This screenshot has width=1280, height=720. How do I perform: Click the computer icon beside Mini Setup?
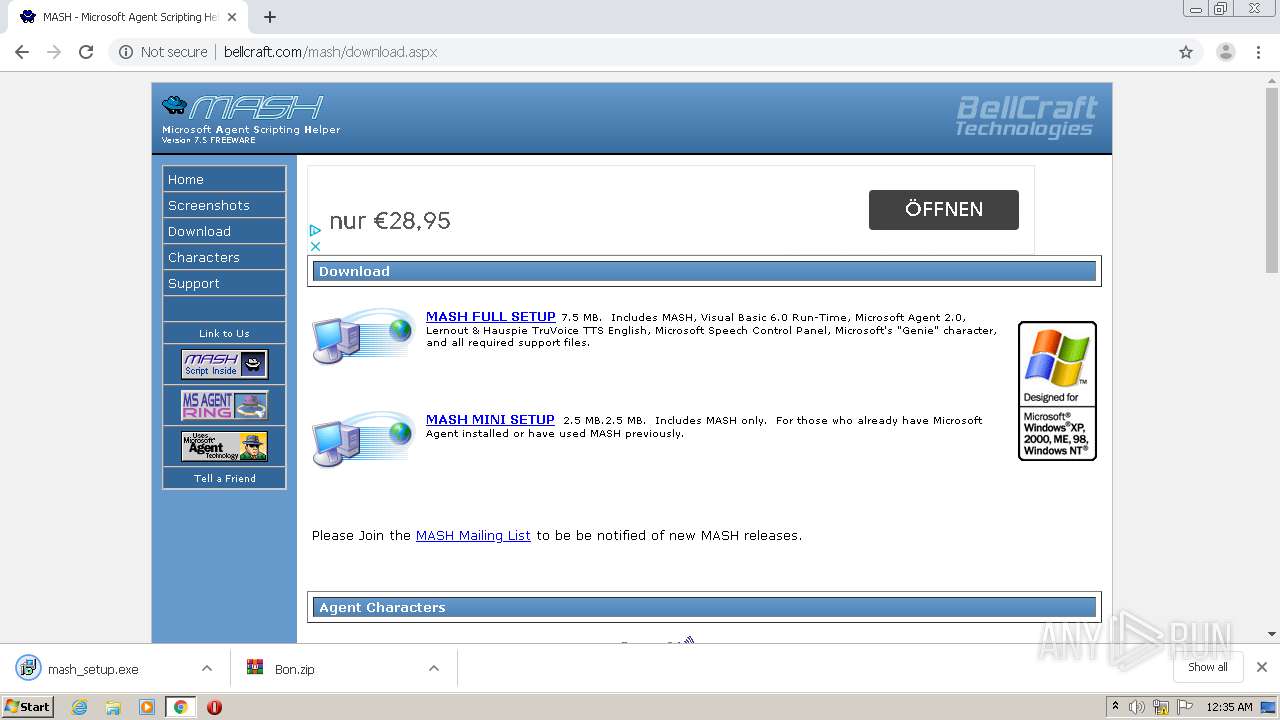(x=362, y=439)
